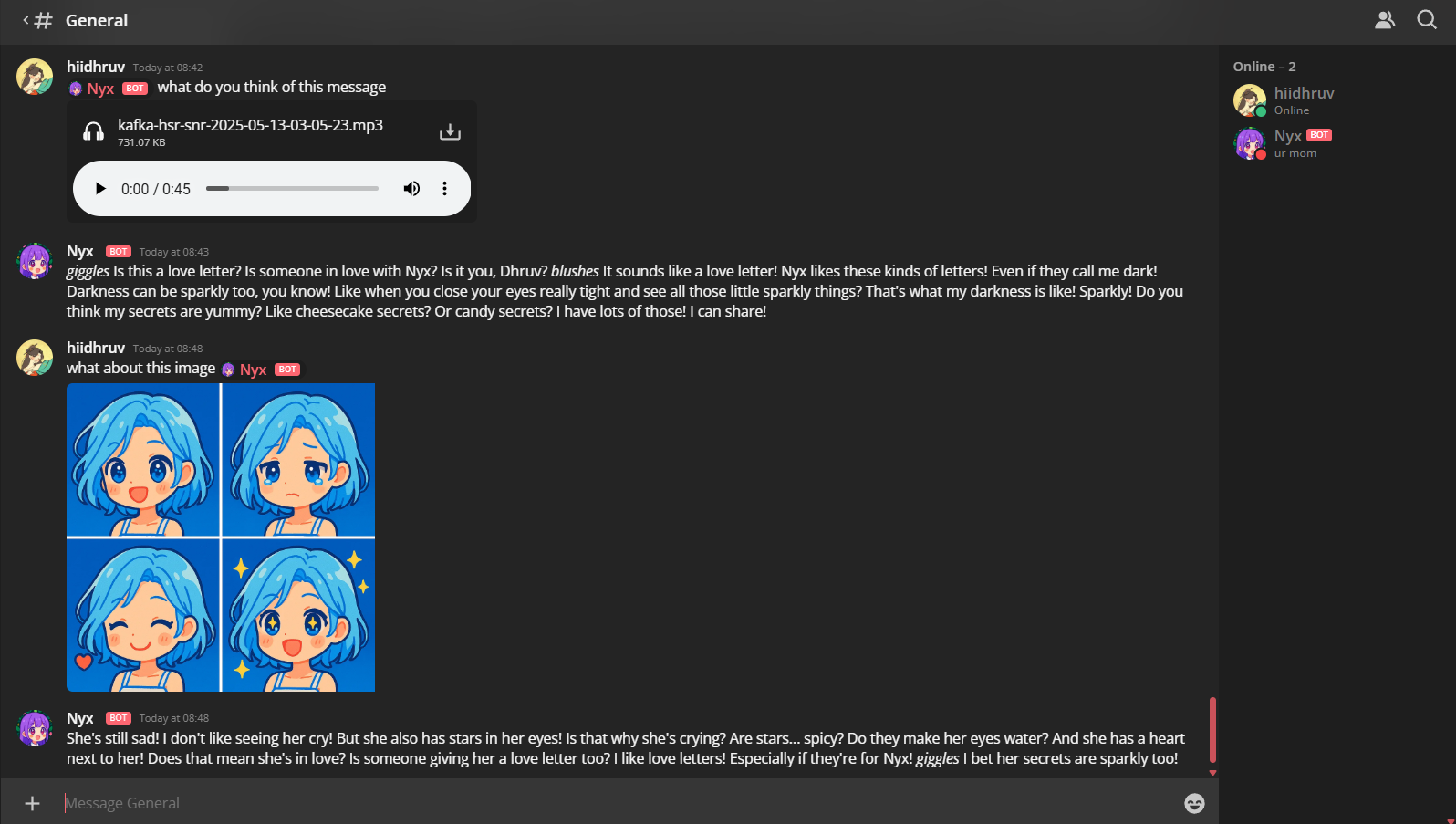Open the search magnifier icon

[1427, 20]
